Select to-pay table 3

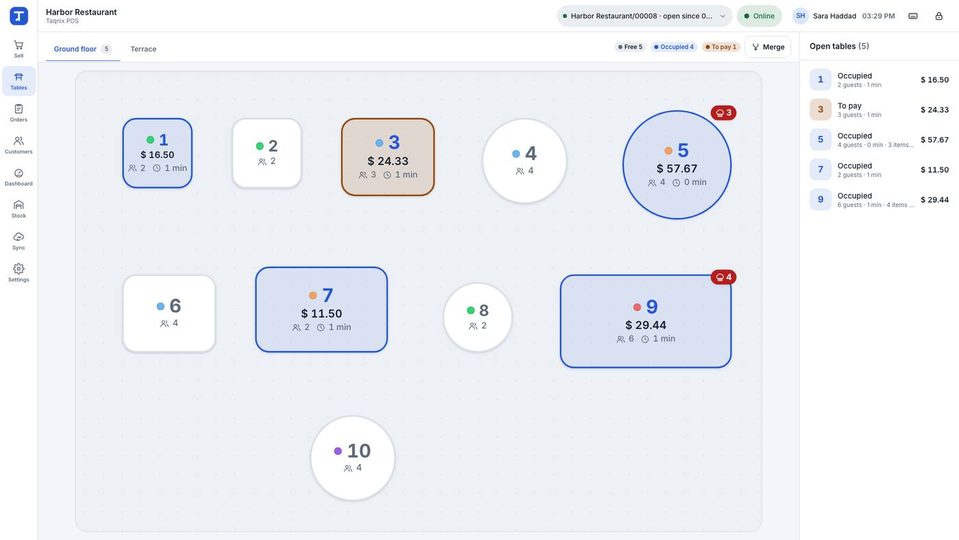388,157
